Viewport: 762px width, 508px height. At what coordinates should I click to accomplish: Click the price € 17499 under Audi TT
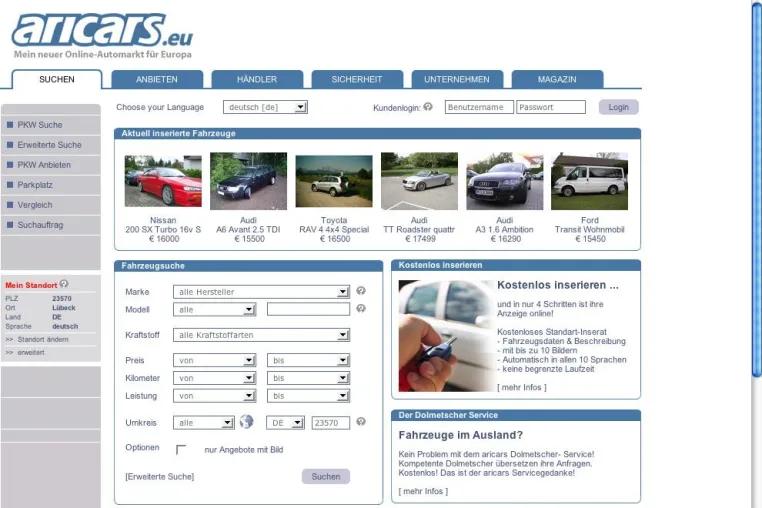point(420,239)
